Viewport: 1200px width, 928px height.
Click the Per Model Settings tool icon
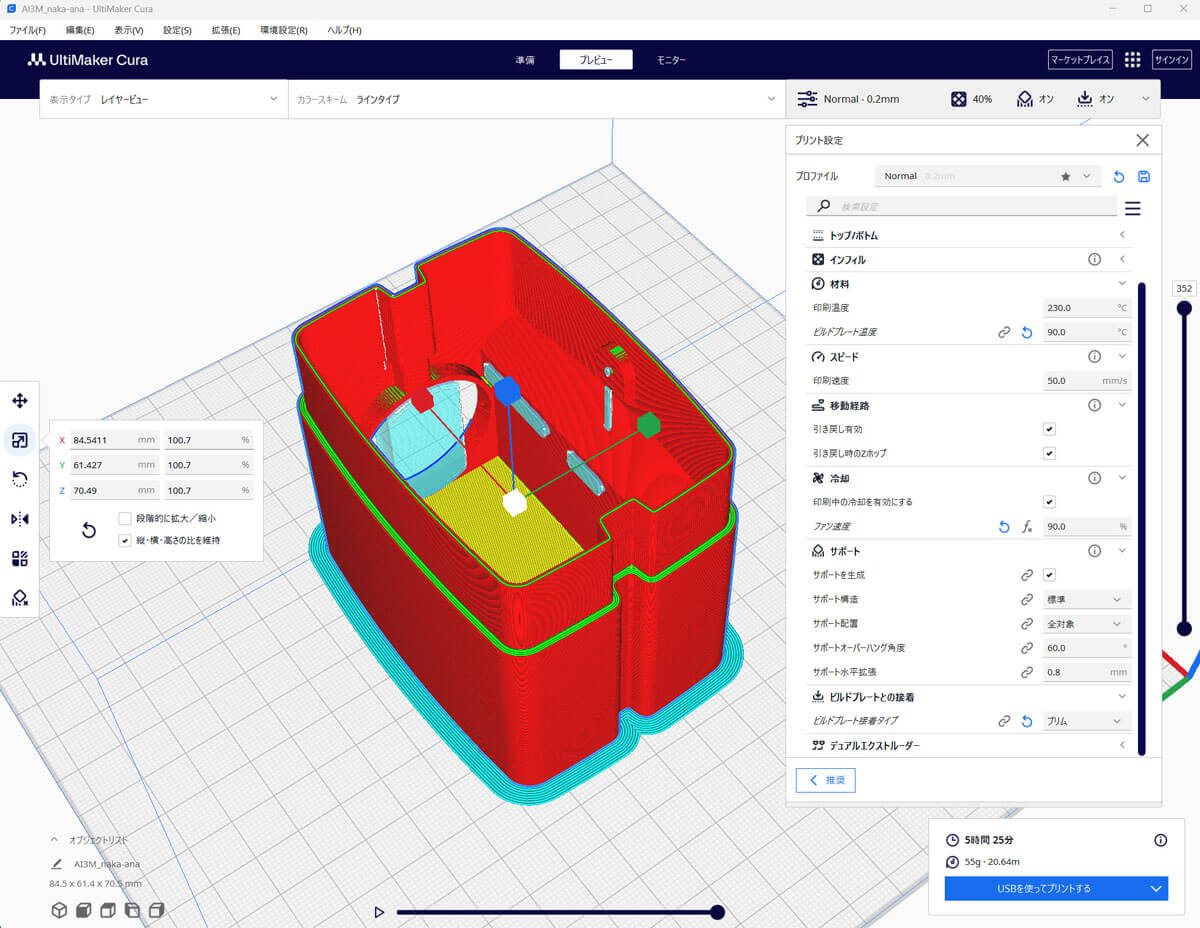pyautogui.click(x=19, y=558)
